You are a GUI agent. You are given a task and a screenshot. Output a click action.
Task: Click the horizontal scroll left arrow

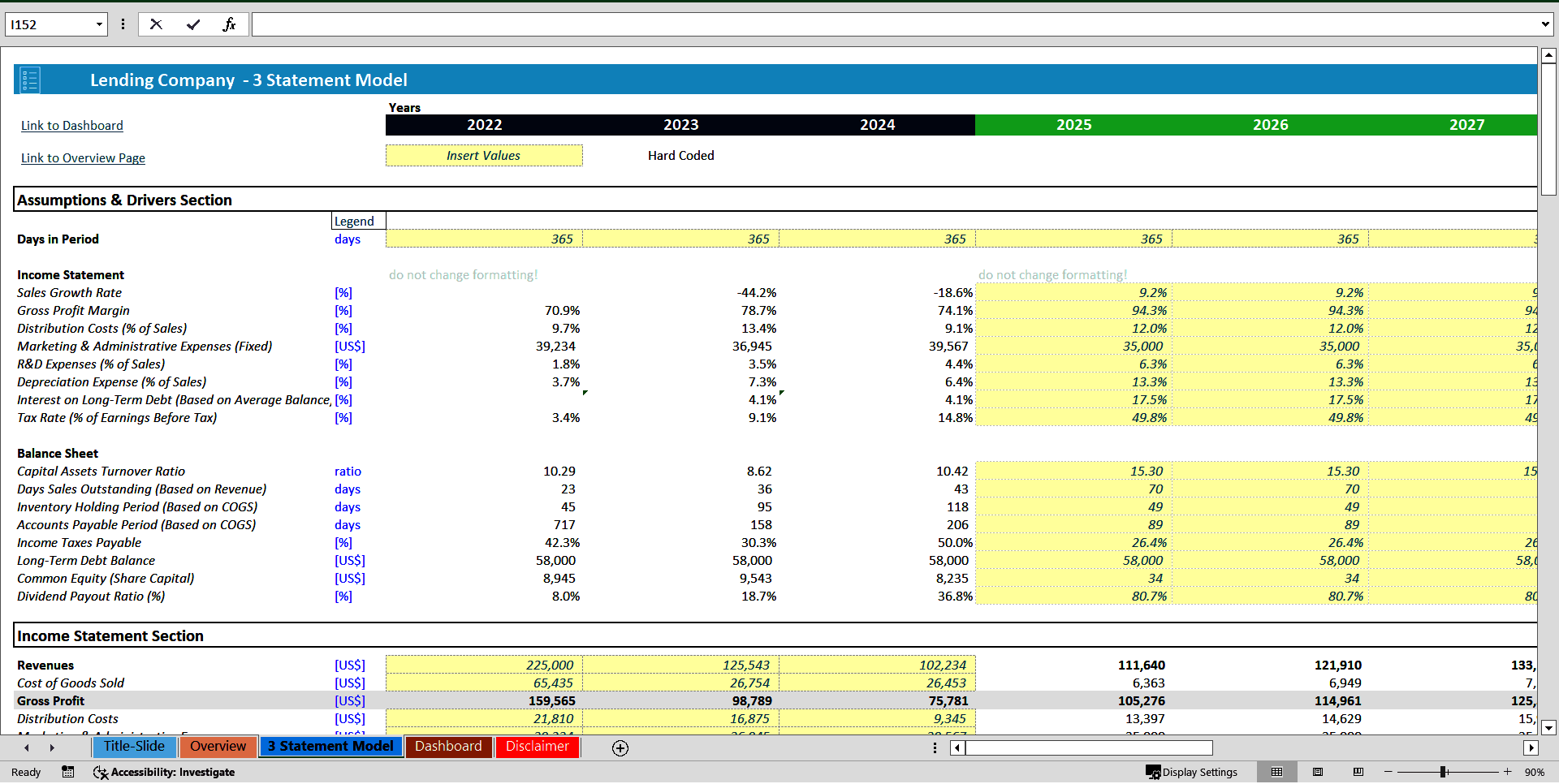[958, 747]
